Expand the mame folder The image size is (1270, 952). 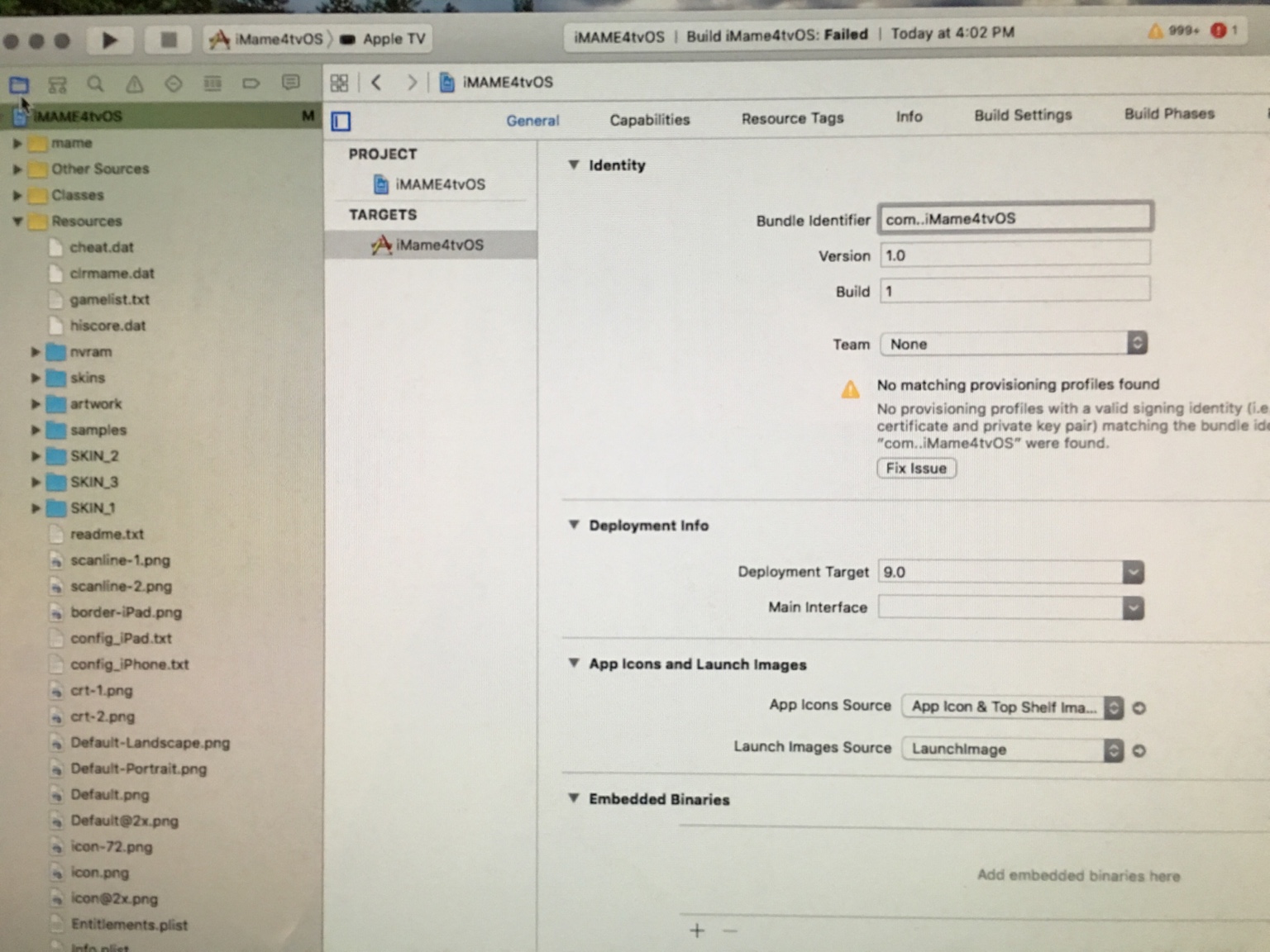[17, 143]
